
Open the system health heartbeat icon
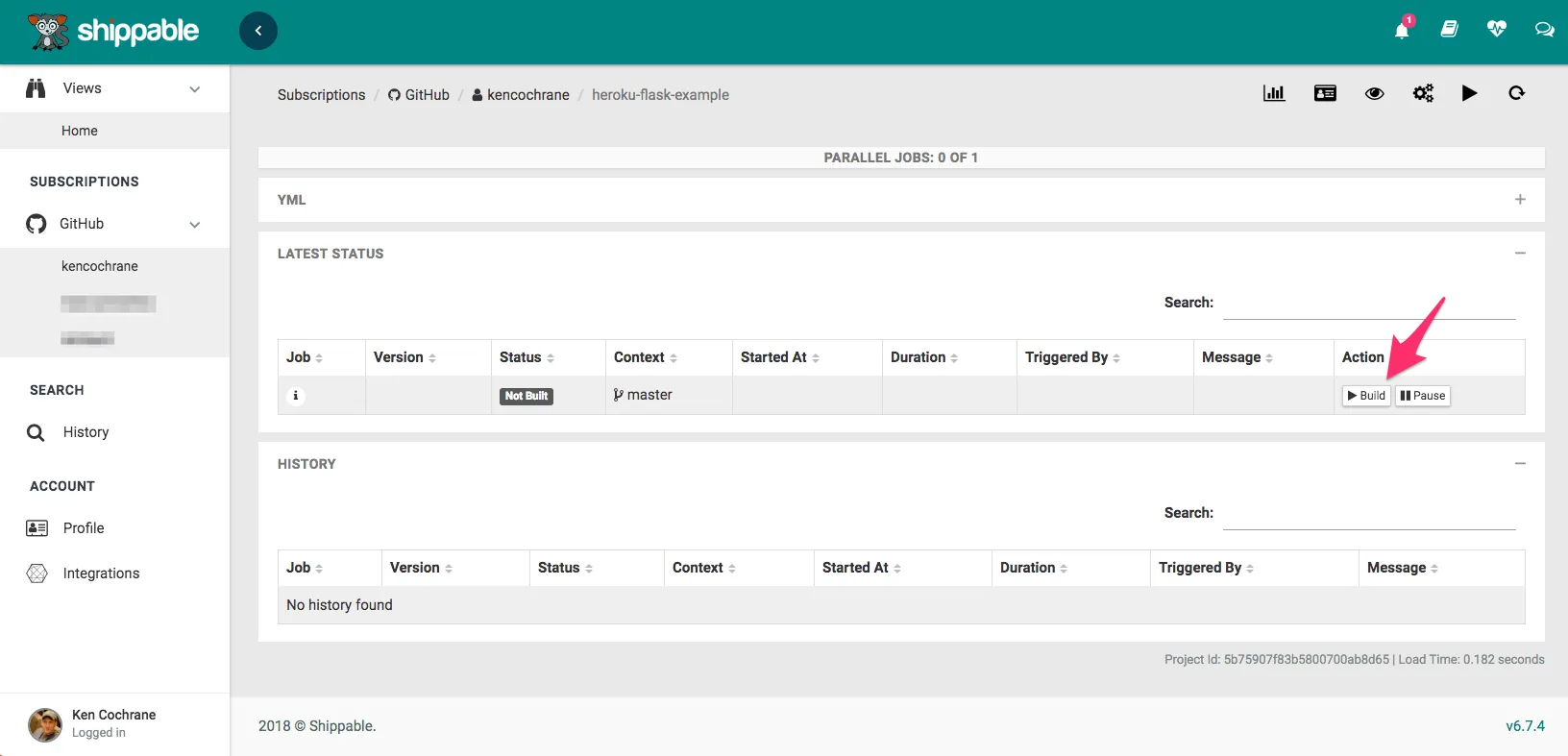pos(1497,29)
